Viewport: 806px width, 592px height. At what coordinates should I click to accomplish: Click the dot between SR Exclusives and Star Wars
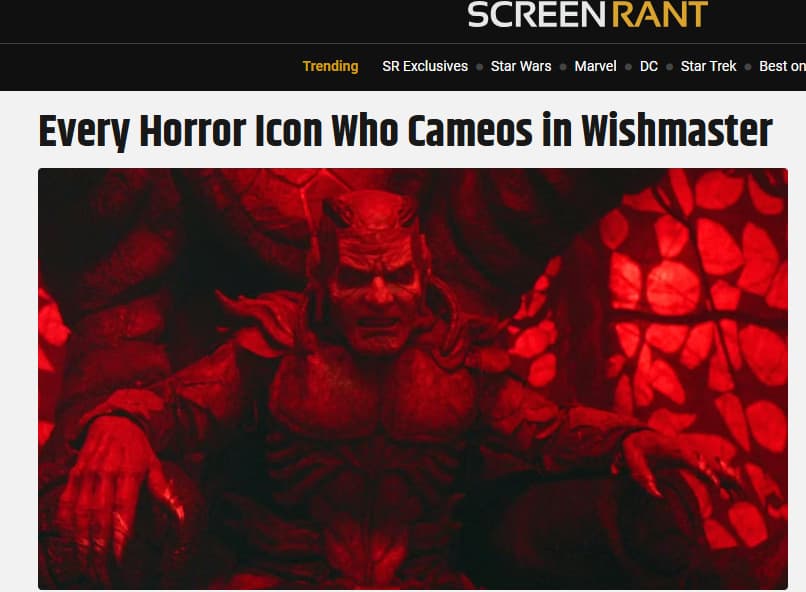pos(480,67)
